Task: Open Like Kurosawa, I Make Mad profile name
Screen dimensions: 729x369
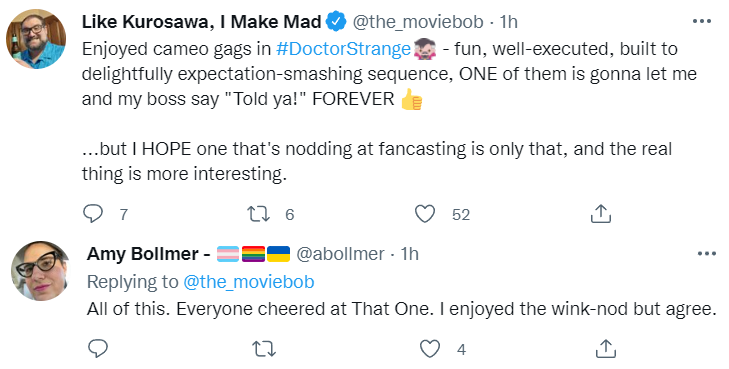Action: point(201,21)
